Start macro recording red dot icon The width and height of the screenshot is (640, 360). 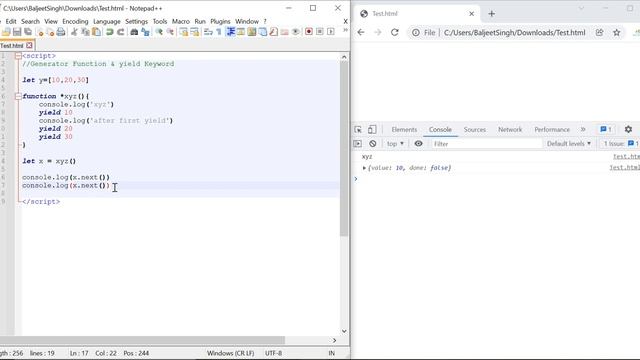pyautogui.click(x=309, y=32)
